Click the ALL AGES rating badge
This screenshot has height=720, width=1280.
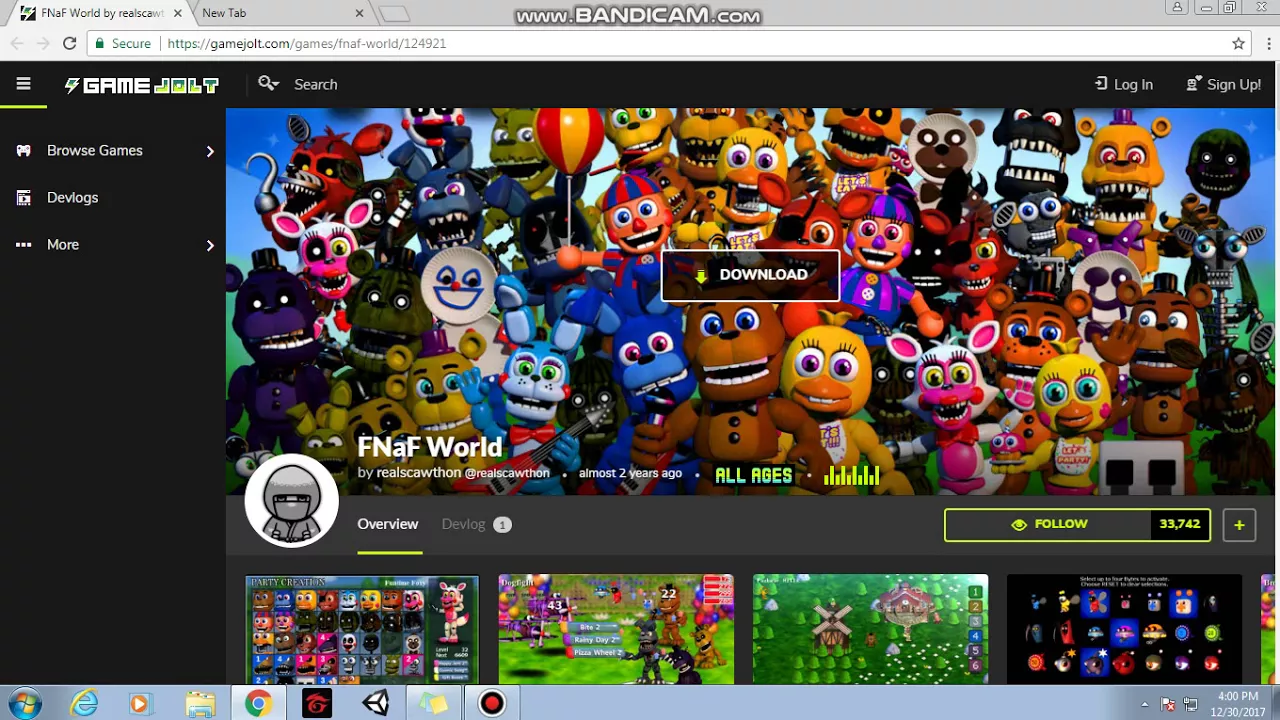point(753,476)
